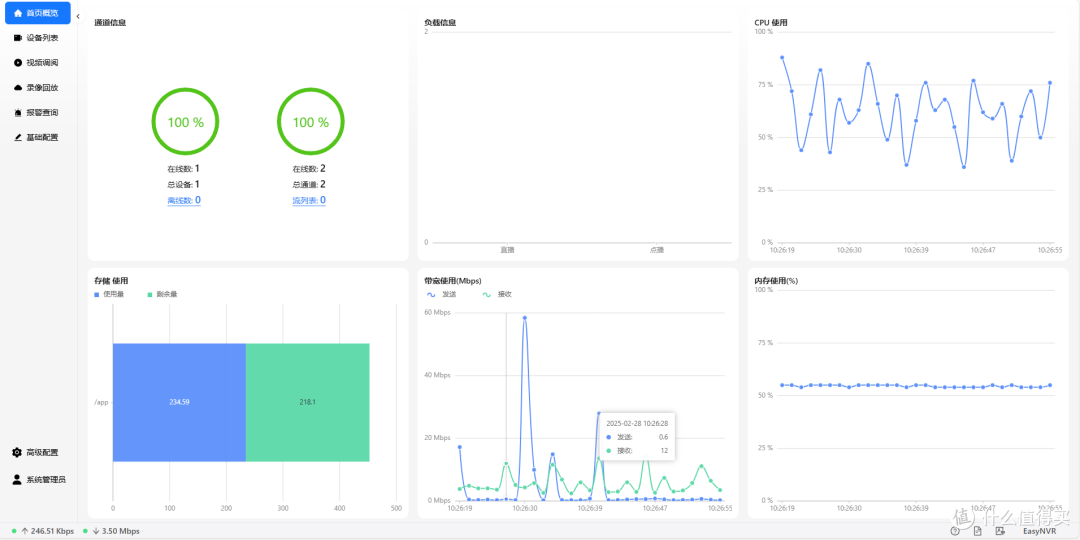Click the tooltip date 2025-02-28 10:26:28
This screenshot has width=1080, height=540.
click(x=637, y=424)
